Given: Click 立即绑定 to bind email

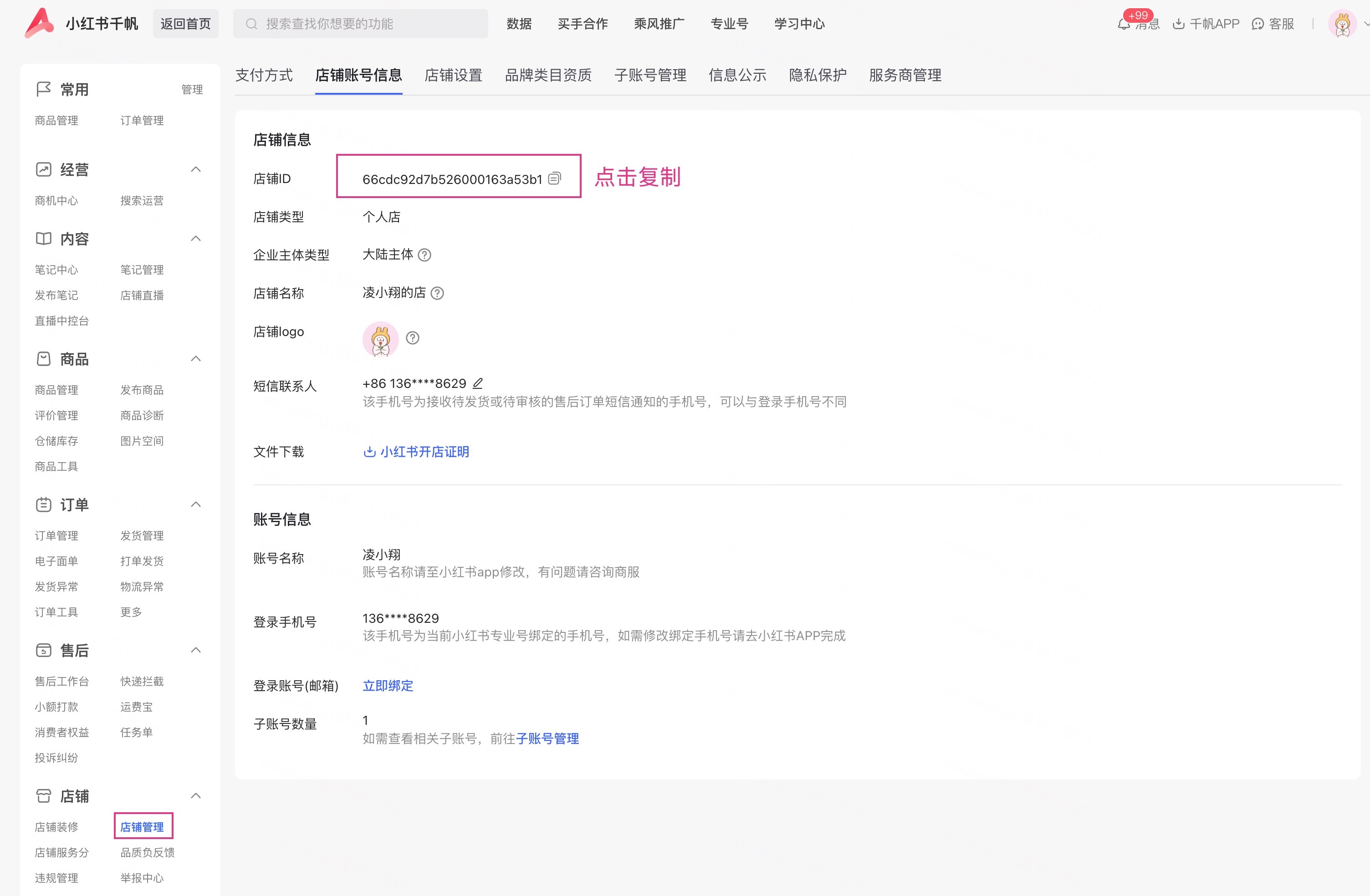Looking at the screenshot, I should pos(388,685).
